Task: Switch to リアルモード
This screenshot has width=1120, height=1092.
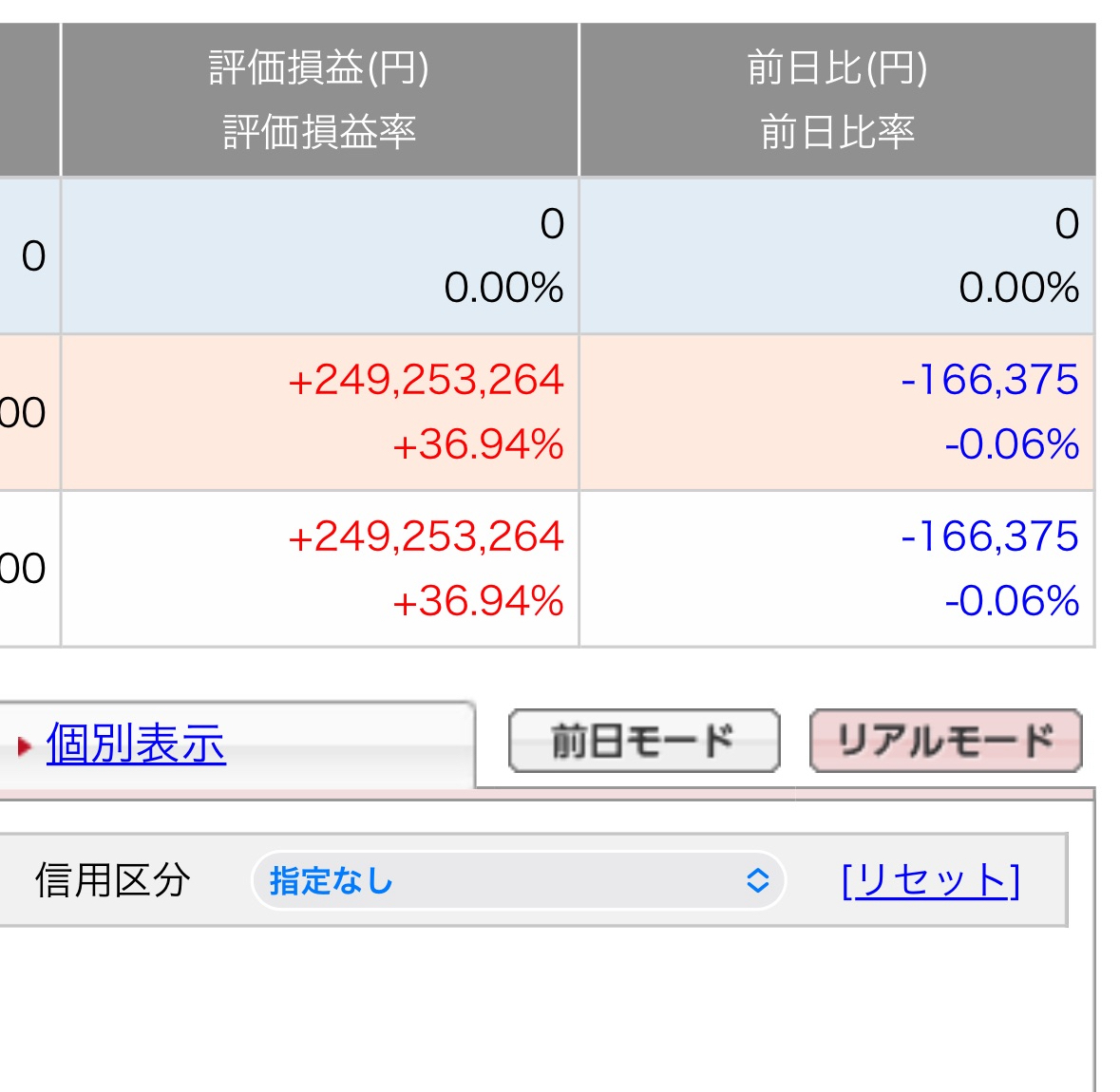Action: point(945,741)
